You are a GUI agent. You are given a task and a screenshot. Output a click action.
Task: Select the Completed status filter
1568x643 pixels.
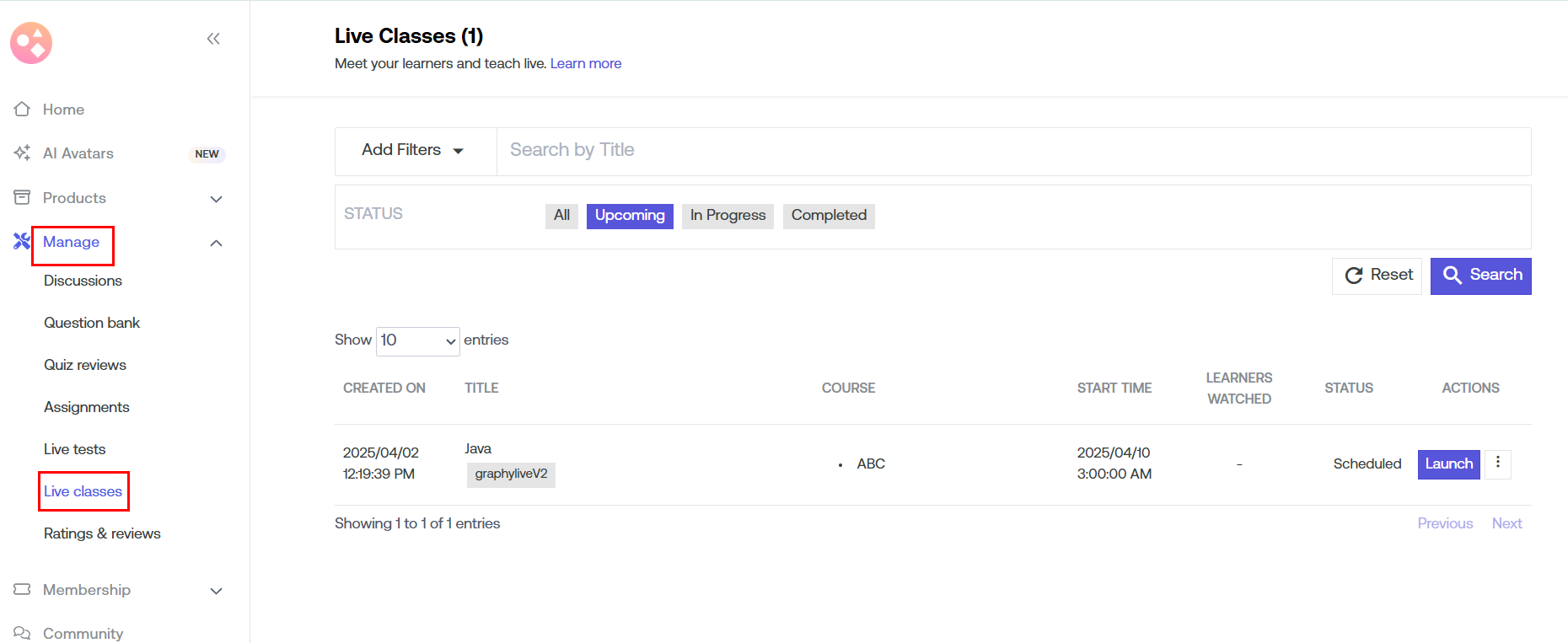828,216
